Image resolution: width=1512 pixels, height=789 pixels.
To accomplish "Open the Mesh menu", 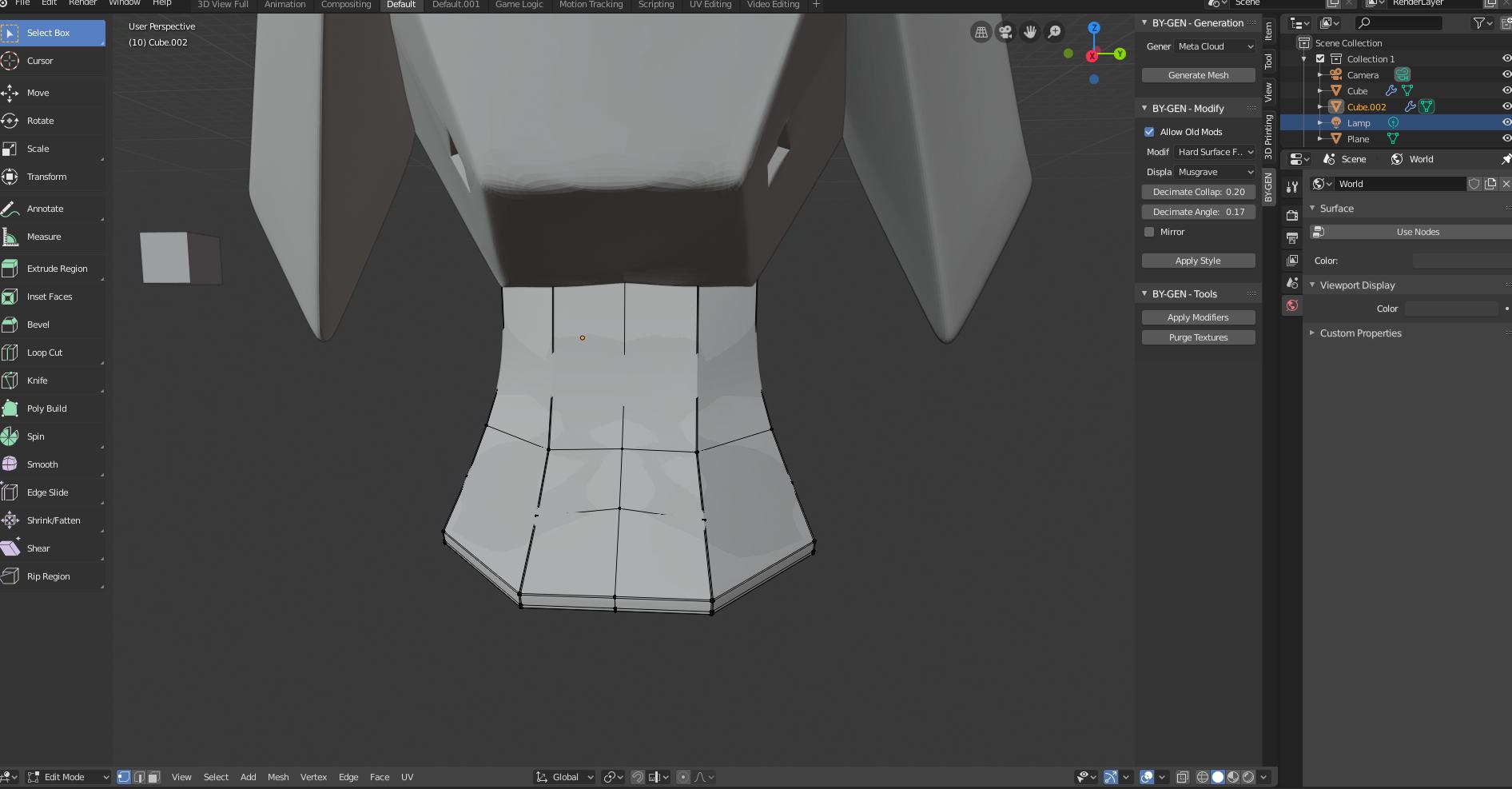I will point(278,777).
